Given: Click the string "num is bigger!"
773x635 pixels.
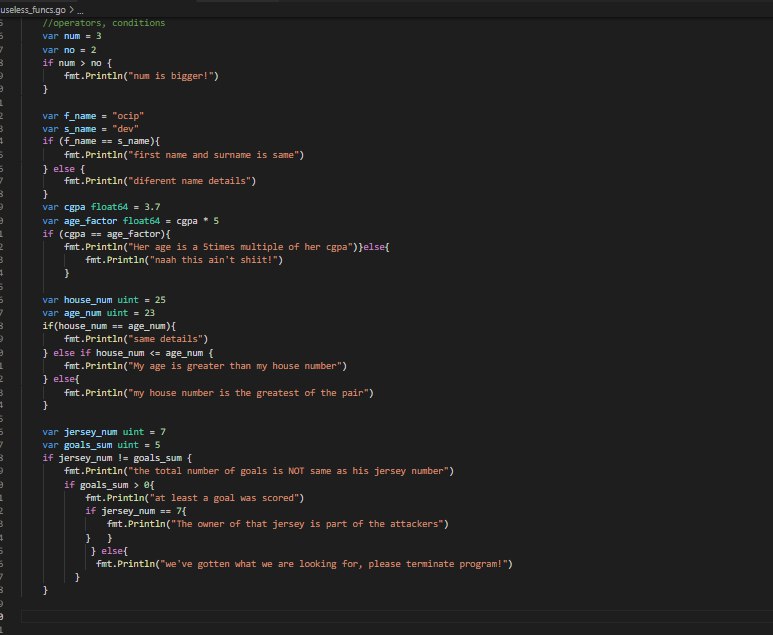Looking at the screenshot, I should 171,76.
